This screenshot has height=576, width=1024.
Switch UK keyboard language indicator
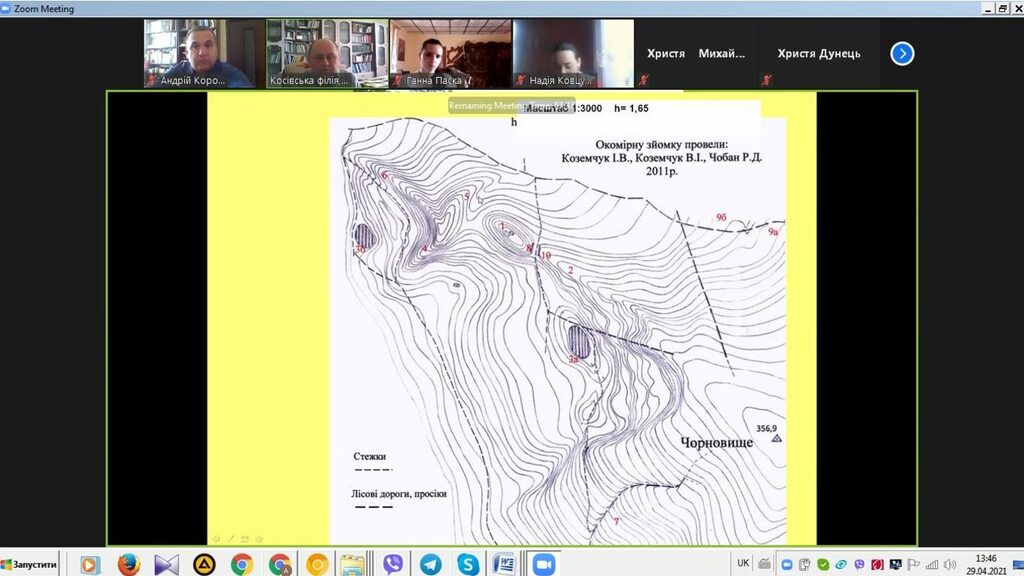(743, 563)
